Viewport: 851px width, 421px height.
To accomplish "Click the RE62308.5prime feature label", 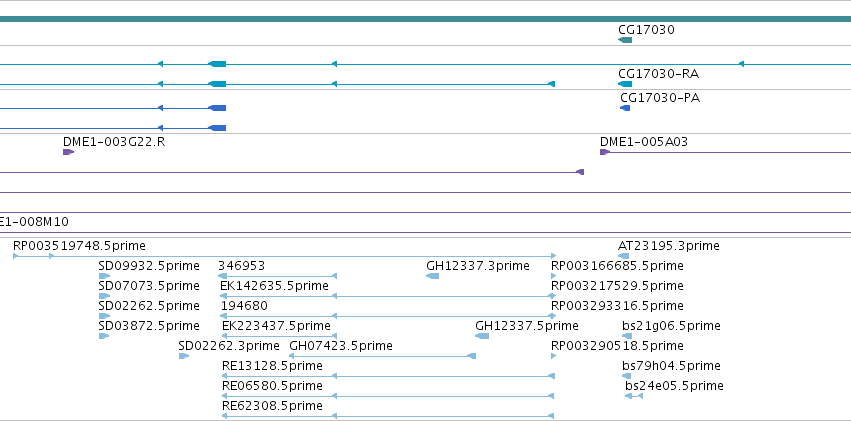I will [272, 406].
